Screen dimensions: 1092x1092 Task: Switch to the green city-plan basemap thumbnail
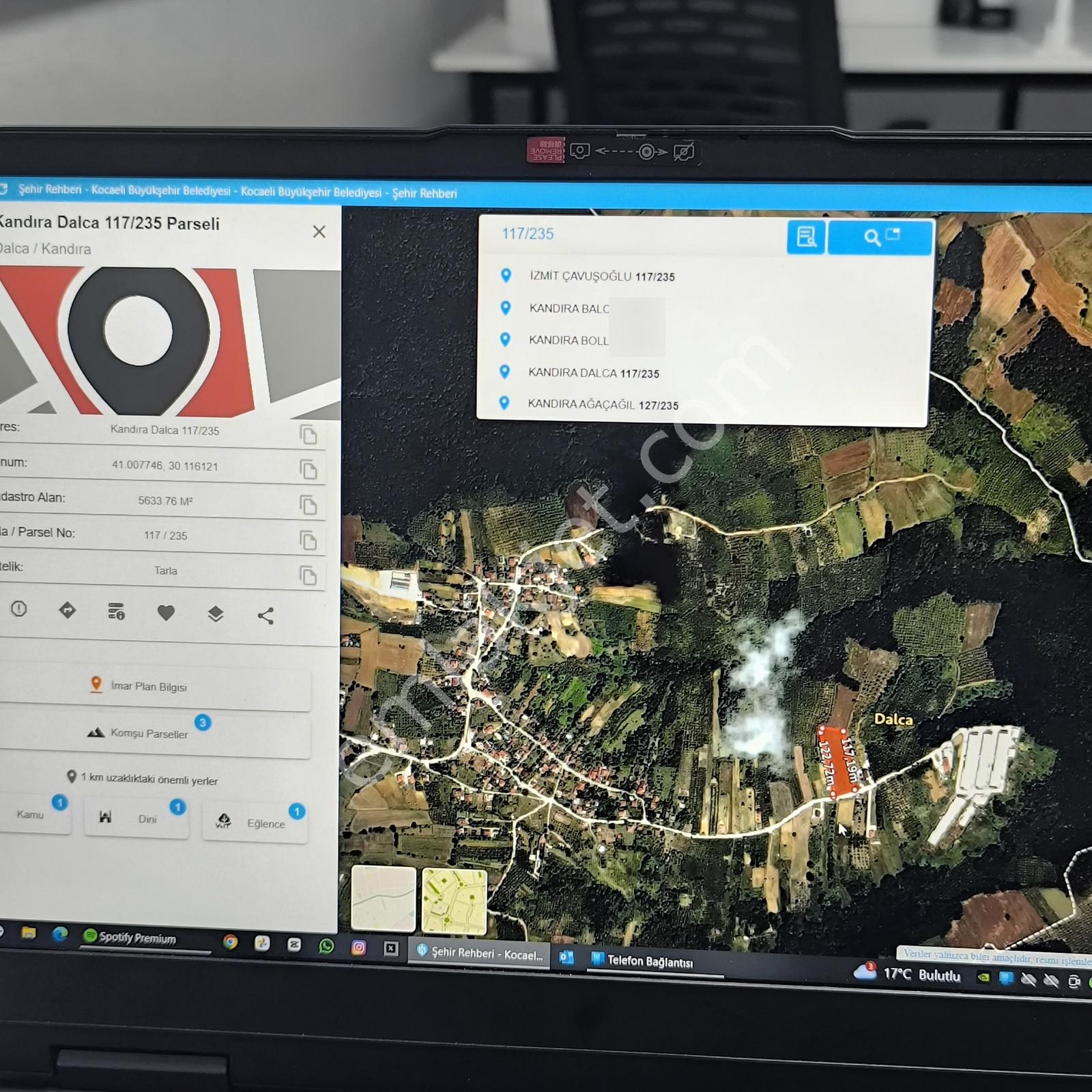pos(455,901)
